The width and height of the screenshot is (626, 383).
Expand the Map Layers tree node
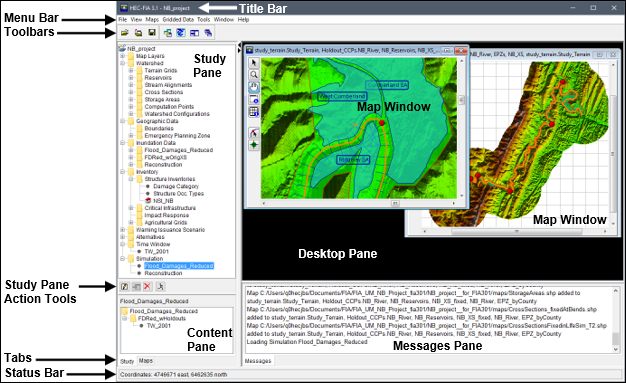(123, 56)
